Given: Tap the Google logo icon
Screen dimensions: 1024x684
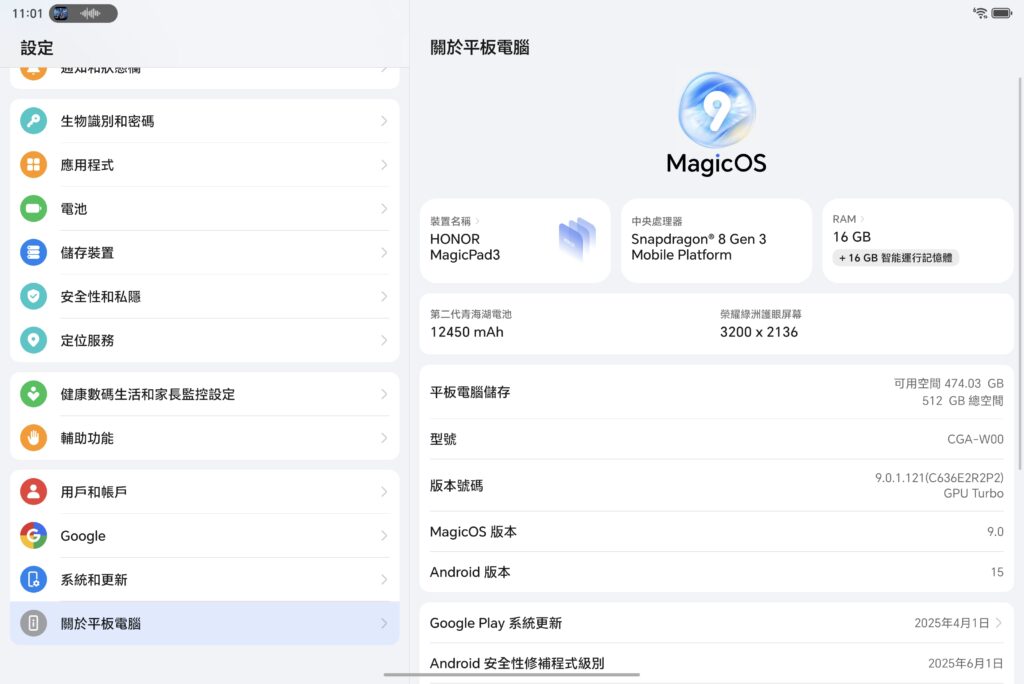Looking at the screenshot, I should pyautogui.click(x=33, y=535).
